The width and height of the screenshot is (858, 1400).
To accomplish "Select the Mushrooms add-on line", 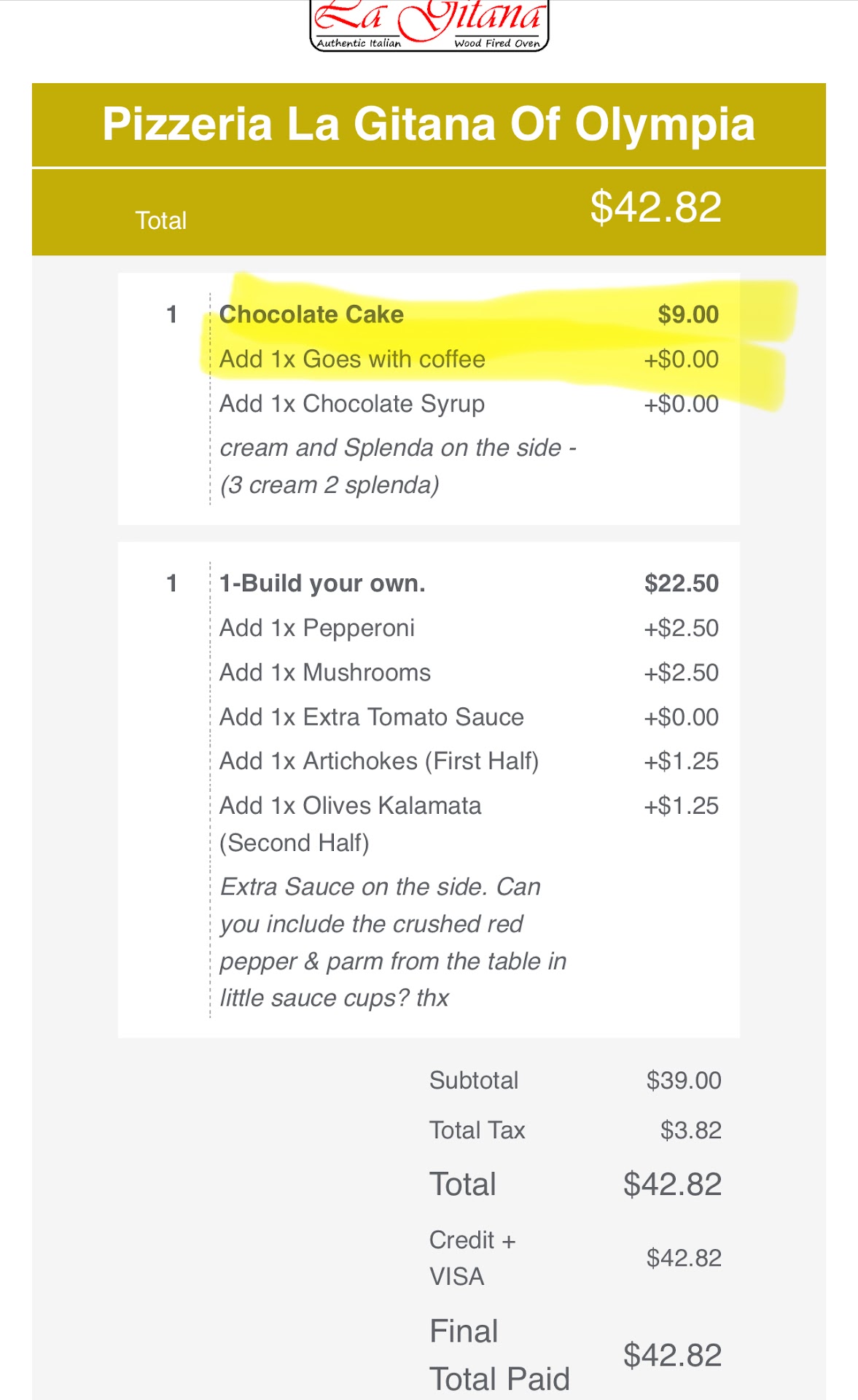I will click(325, 672).
